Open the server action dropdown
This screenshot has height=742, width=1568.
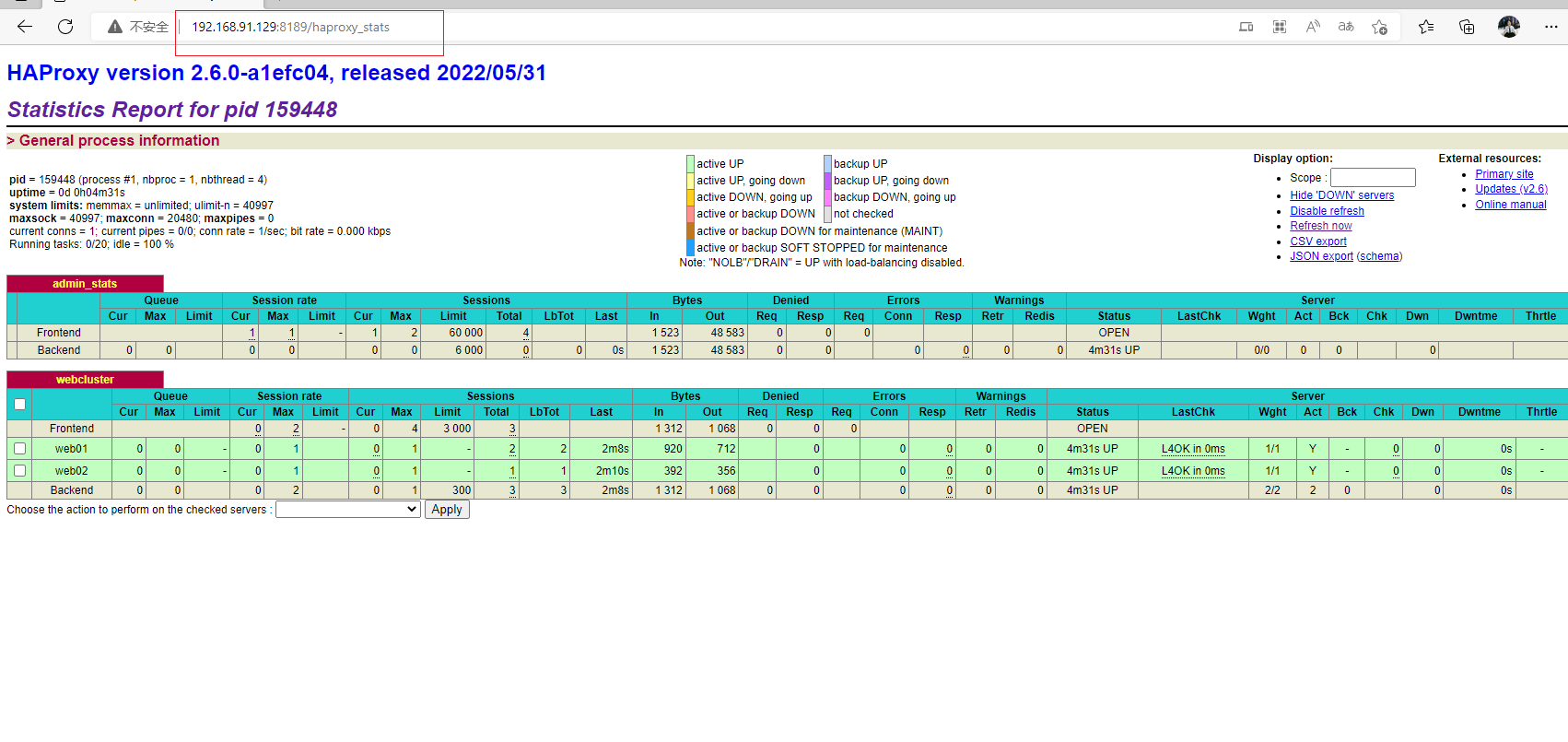click(x=348, y=510)
